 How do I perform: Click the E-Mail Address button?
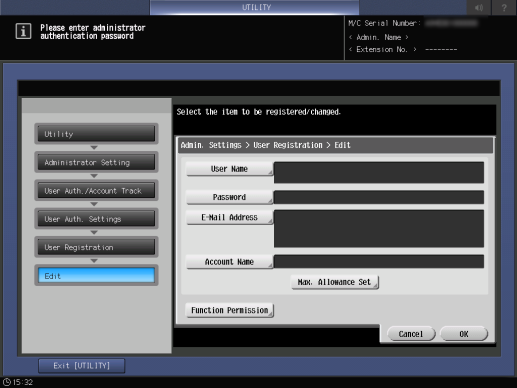click(229, 217)
